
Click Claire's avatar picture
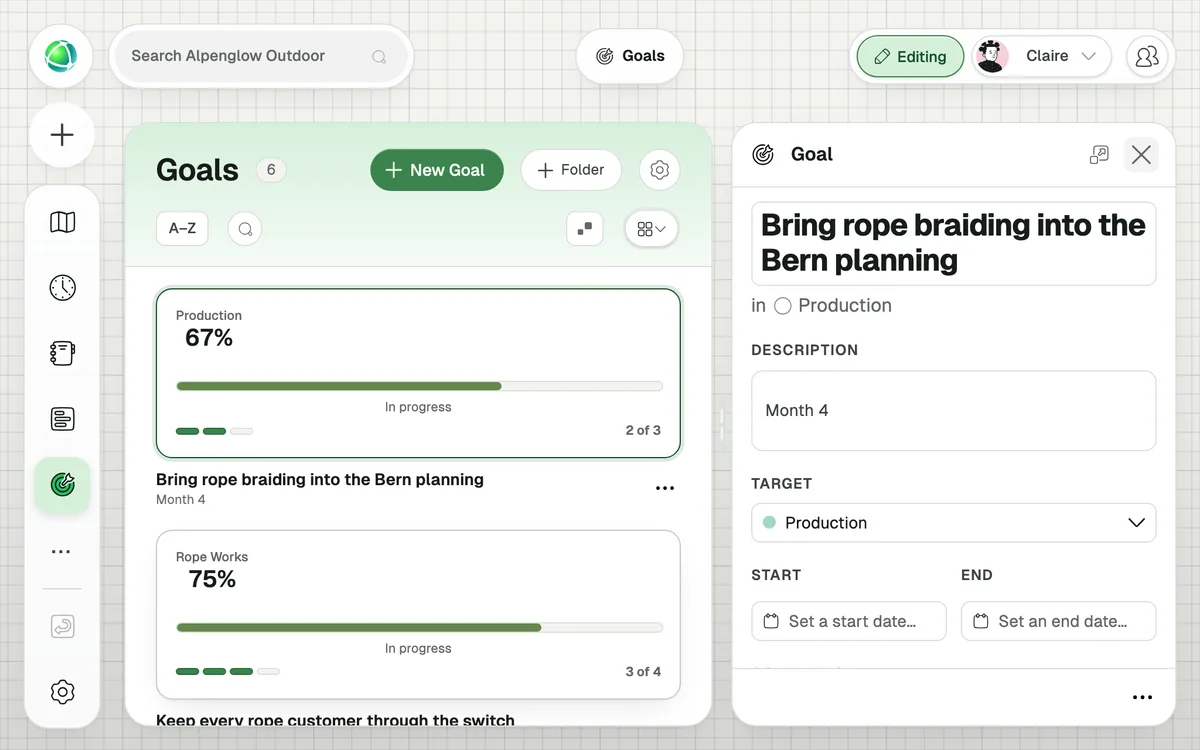coord(991,56)
